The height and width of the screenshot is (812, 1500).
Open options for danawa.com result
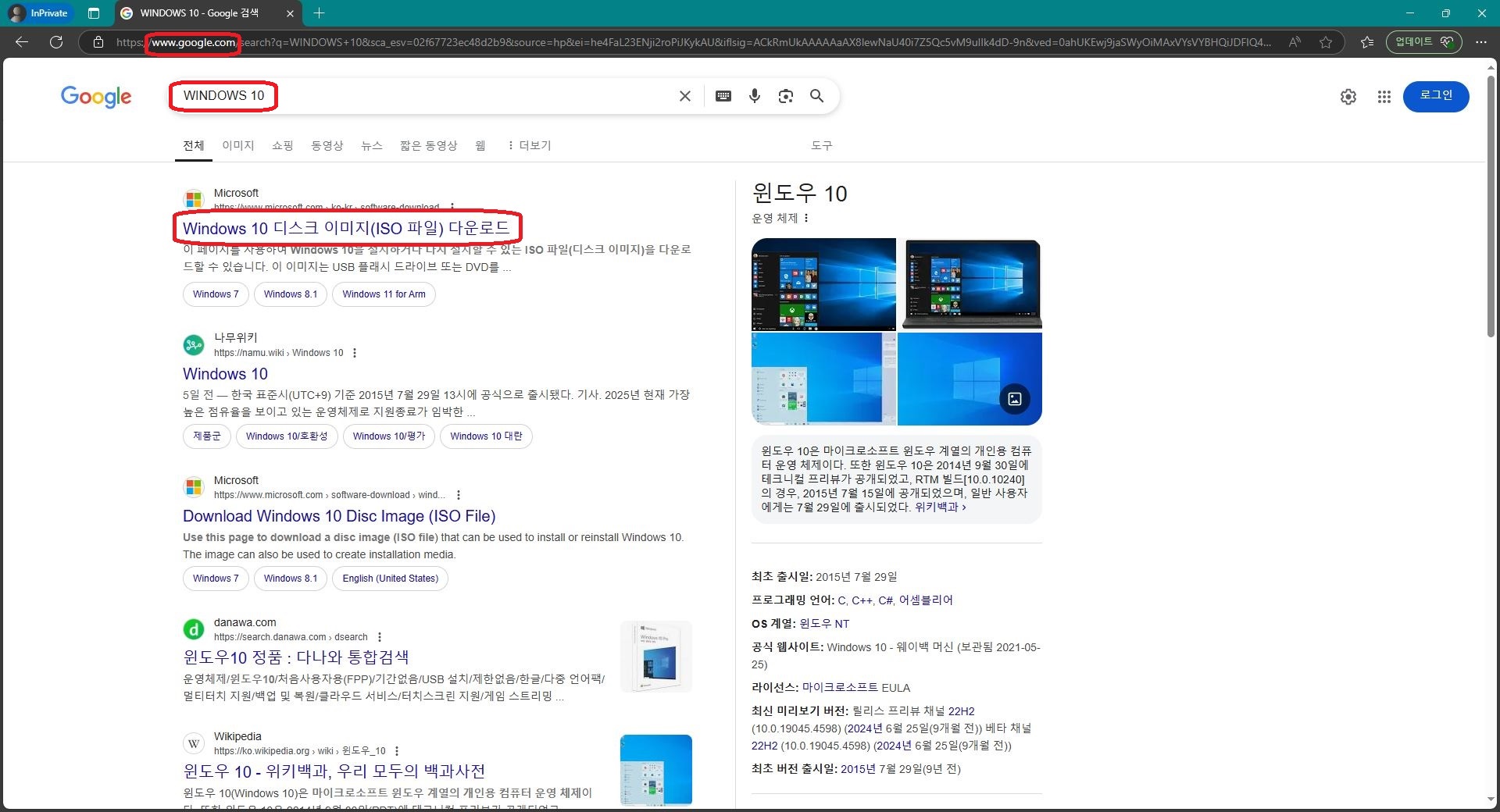pos(380,637)
